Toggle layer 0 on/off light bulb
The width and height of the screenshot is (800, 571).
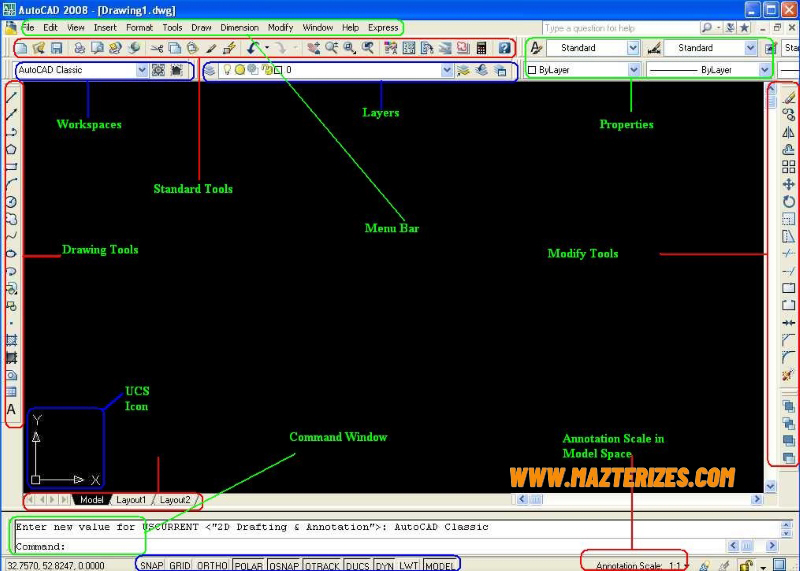point(227,70)
